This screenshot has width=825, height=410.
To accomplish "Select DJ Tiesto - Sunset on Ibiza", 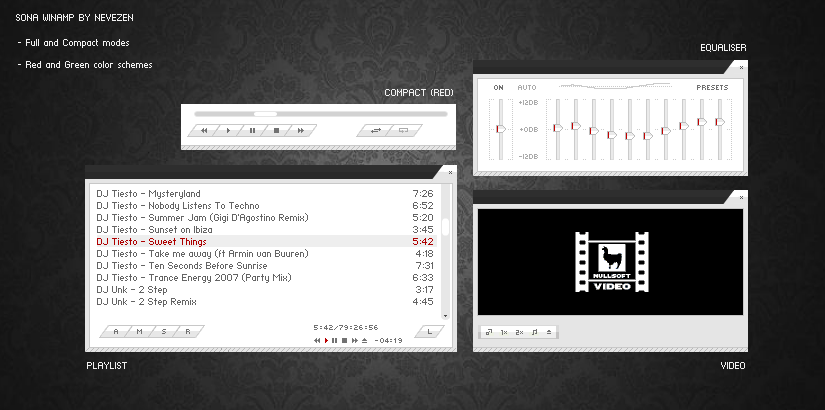I will [265, 230].
